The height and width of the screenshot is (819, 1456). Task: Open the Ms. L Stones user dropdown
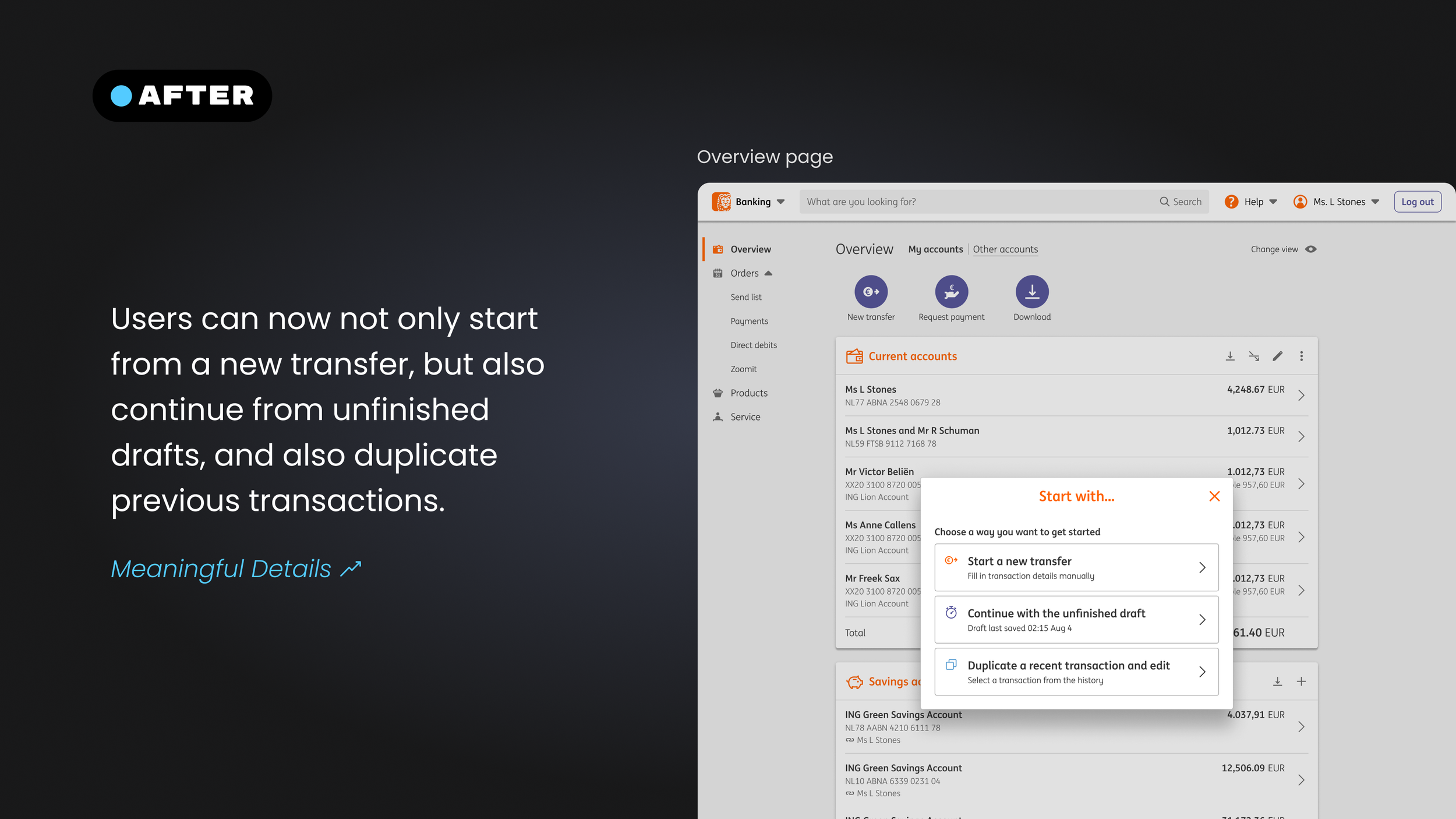(1345, 202)
